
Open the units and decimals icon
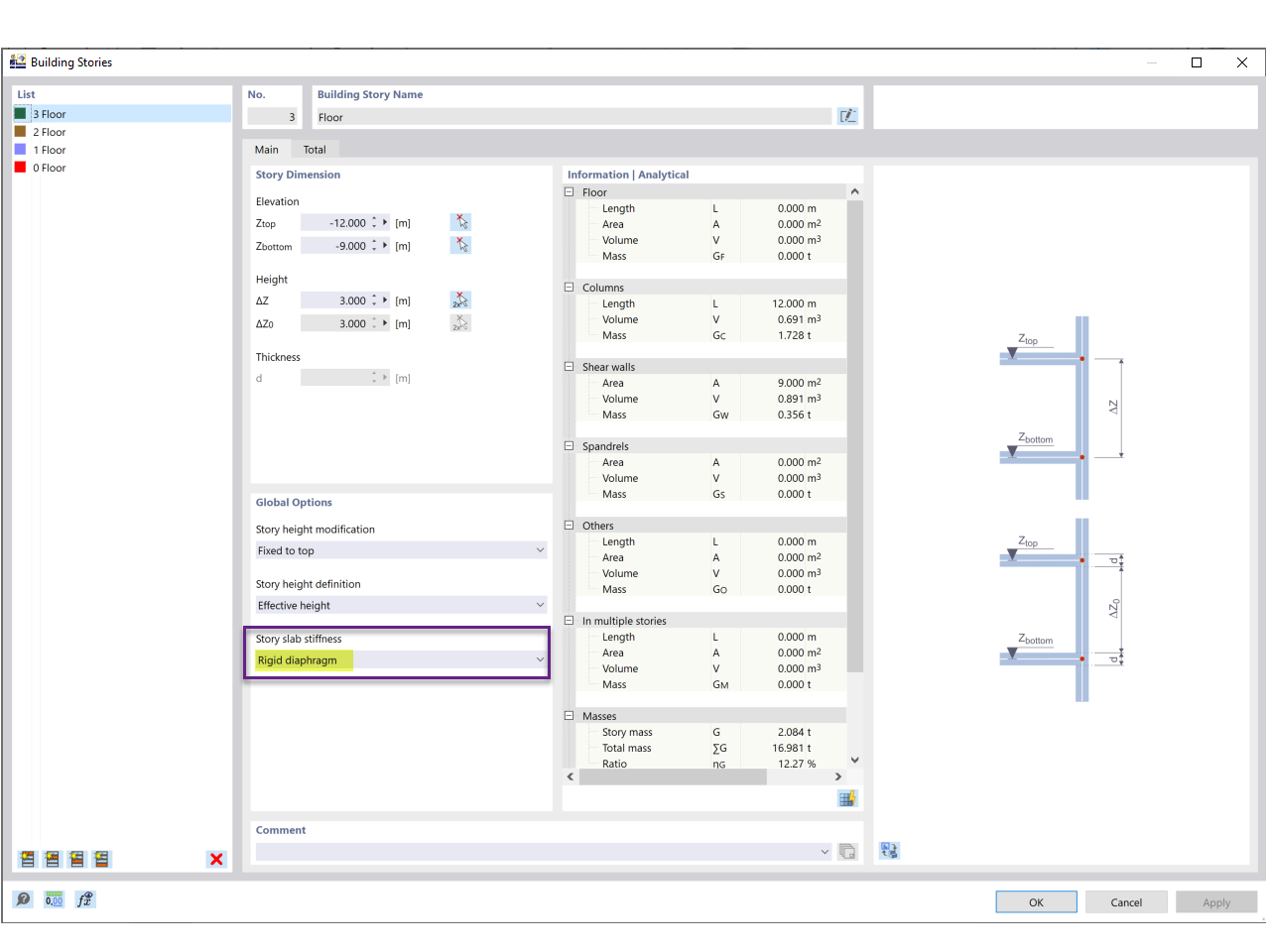(54, 899)
